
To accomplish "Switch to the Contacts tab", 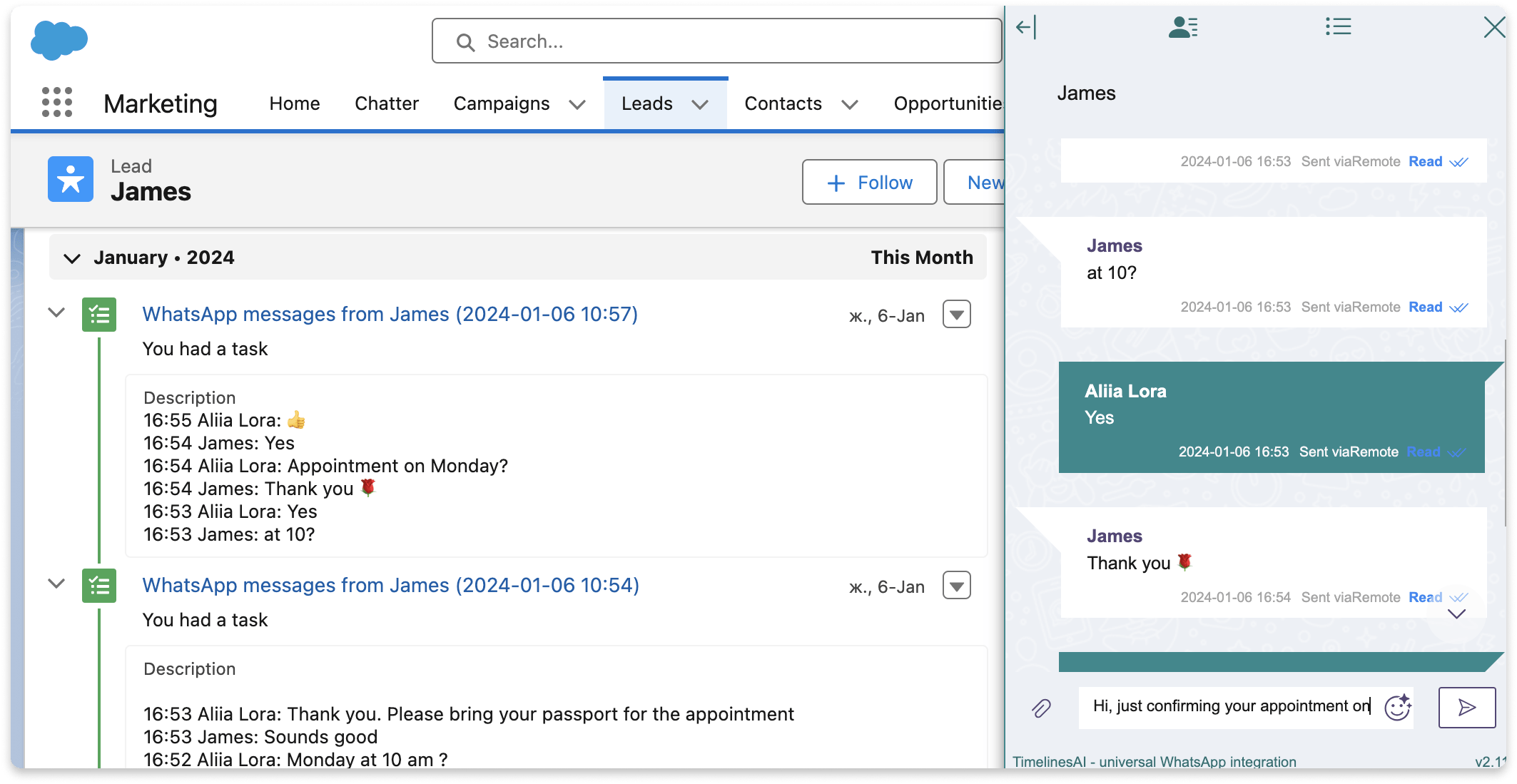I will pyautogui.click(x=783, y=103).
